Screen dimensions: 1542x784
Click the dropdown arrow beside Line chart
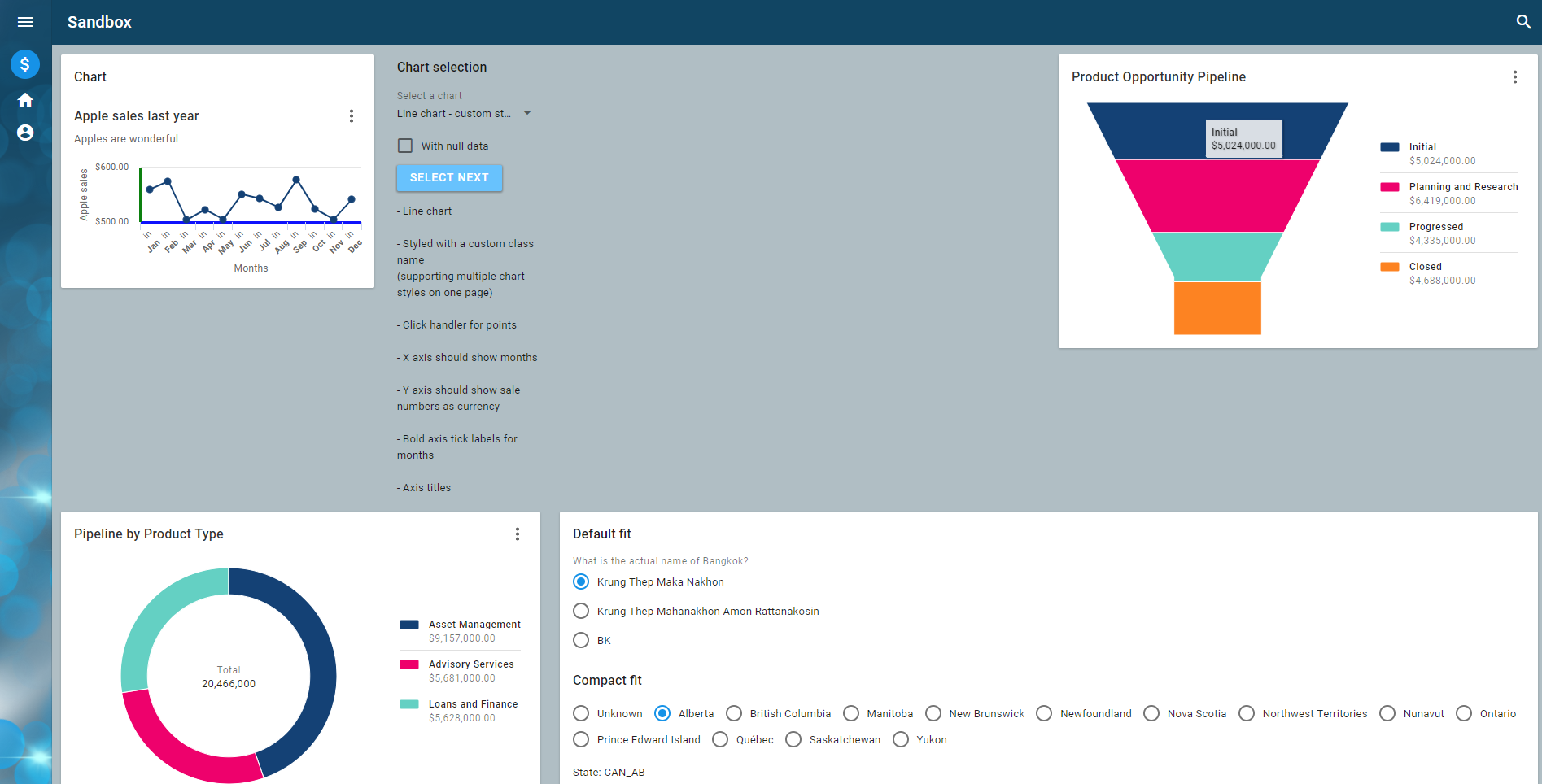coord(527,114)
